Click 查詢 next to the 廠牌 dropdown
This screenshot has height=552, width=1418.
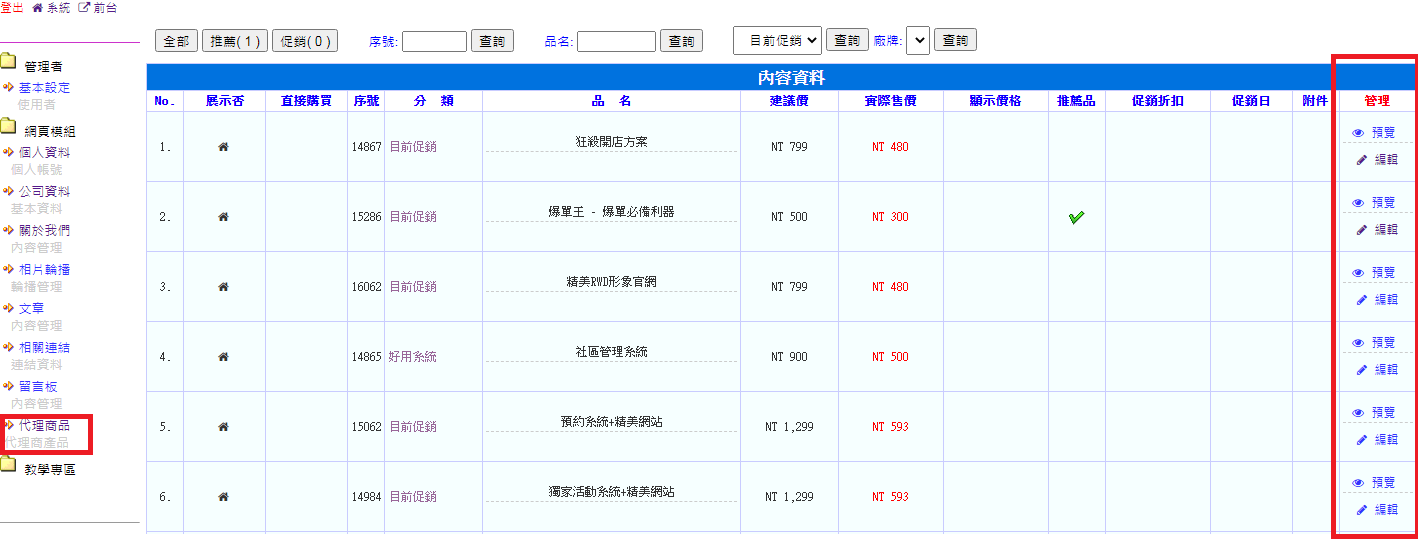click(x=955, y=40)
